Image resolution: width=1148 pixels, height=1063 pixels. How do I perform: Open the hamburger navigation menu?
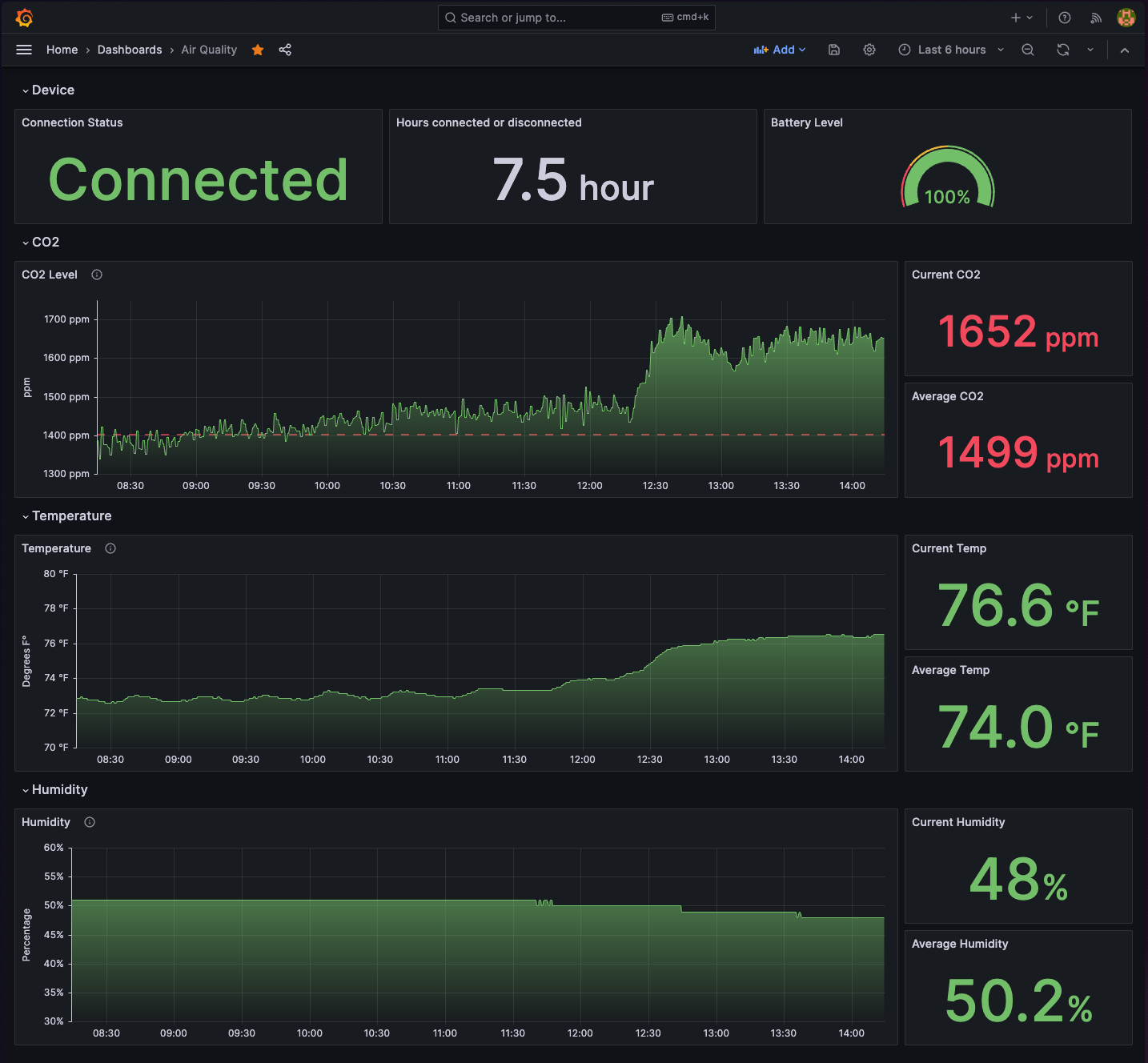pyautogui.click(x=24, y=50)
